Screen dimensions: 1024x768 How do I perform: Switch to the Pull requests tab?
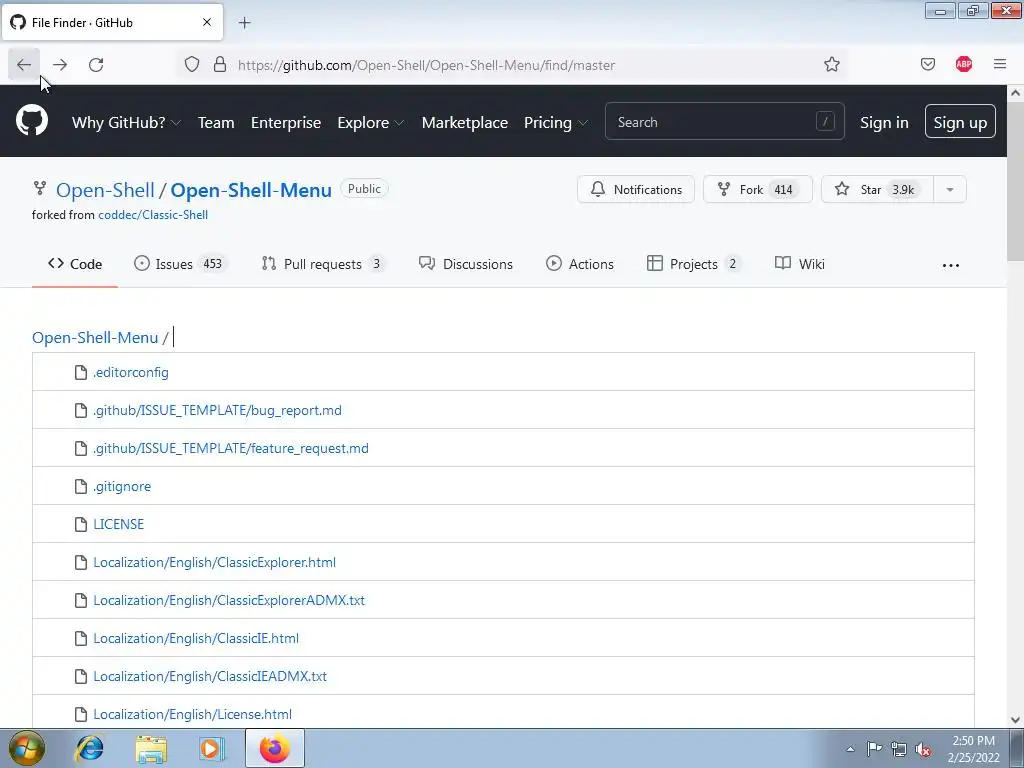tap(322, 264)
